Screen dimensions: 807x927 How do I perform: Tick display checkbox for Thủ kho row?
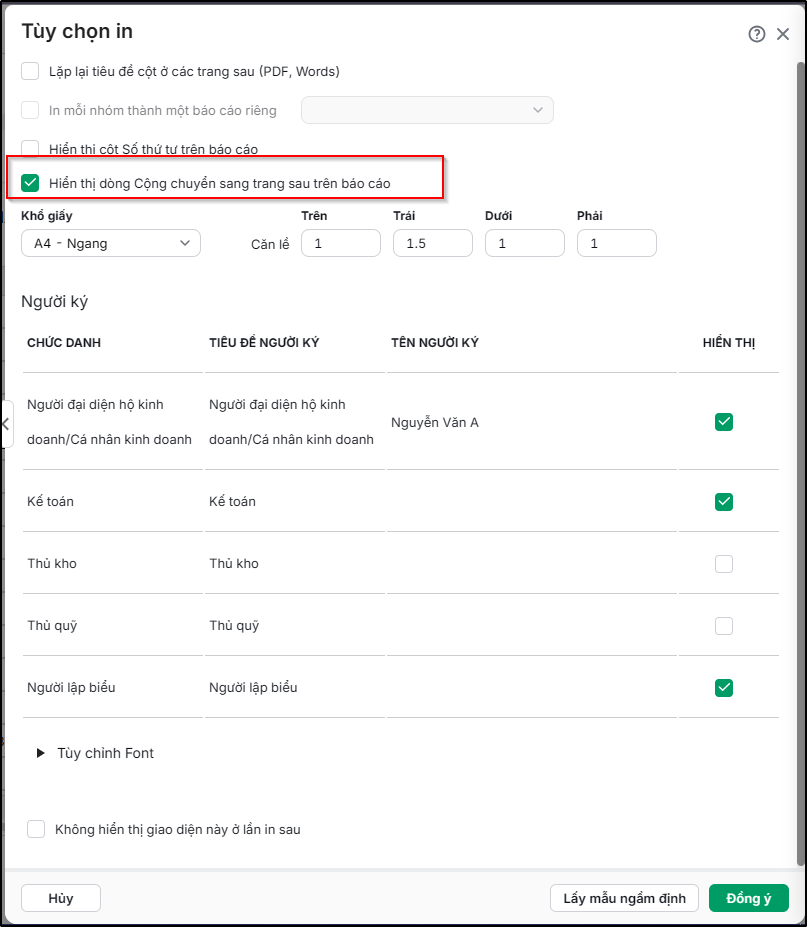click(x=724, y=564)
